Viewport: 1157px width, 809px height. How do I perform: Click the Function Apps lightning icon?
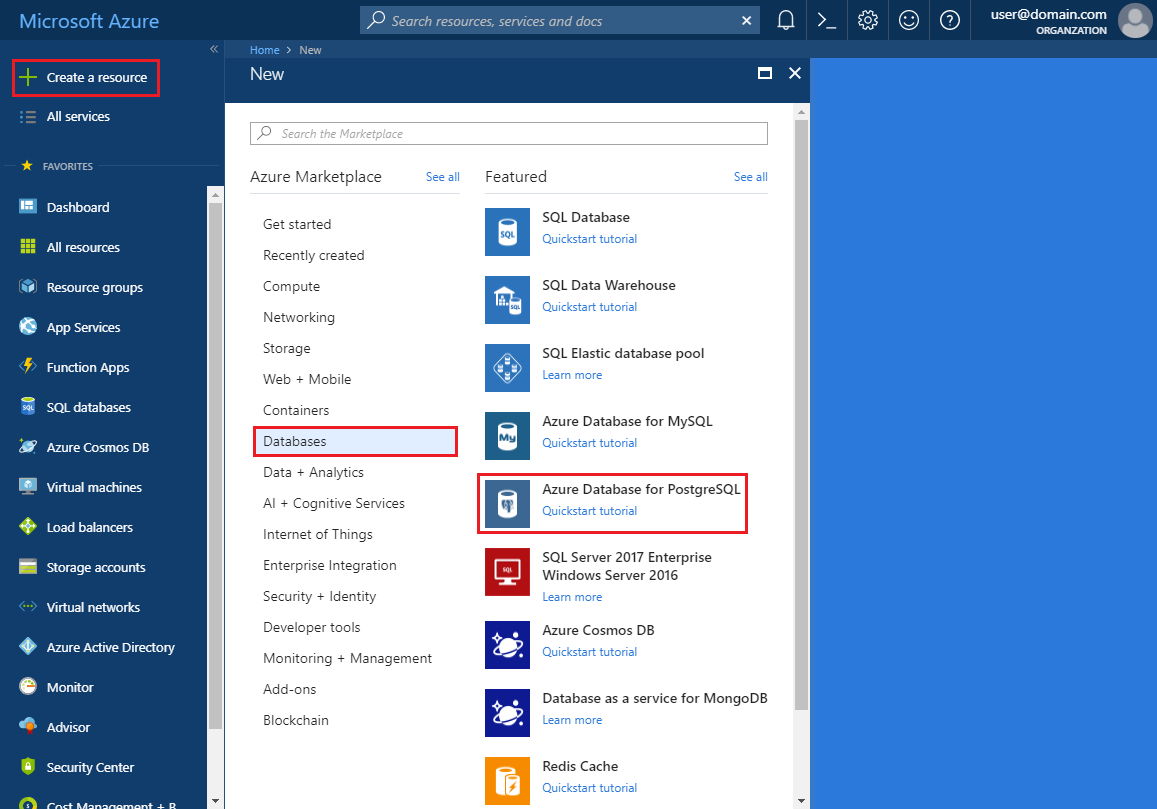click(28, 366)
